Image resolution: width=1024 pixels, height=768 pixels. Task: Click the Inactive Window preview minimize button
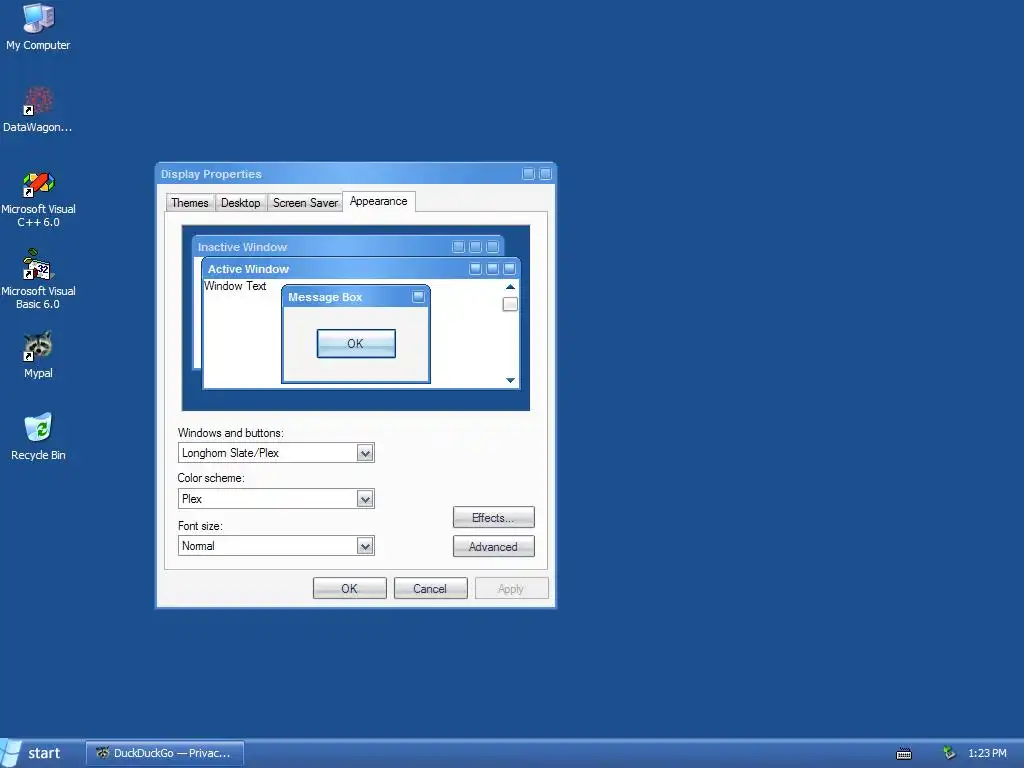[x=458, y=246]
